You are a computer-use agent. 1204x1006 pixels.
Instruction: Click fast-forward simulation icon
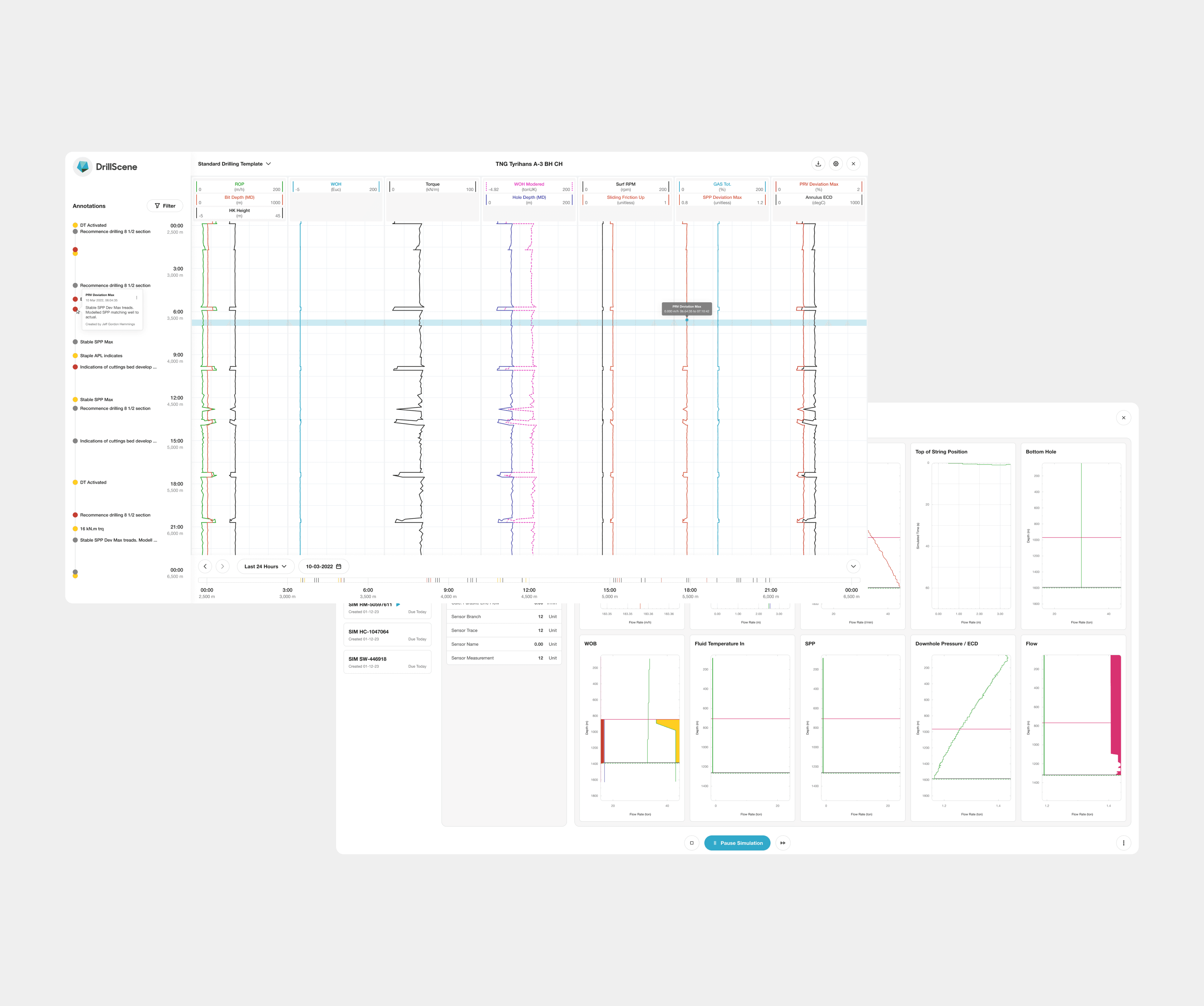(x=783, y=843)
